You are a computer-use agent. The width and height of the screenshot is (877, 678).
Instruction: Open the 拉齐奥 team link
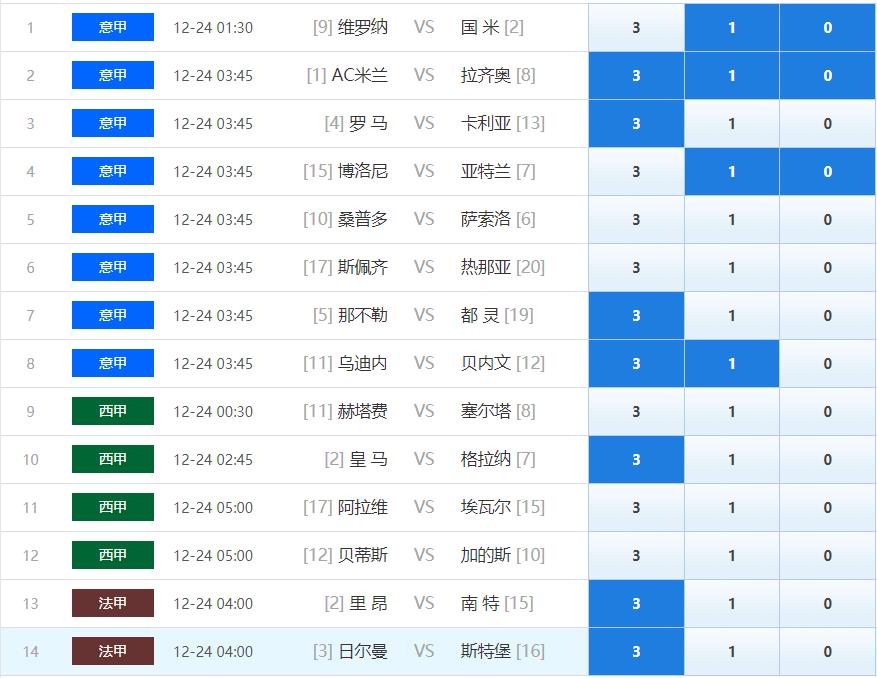pos(485,75)
